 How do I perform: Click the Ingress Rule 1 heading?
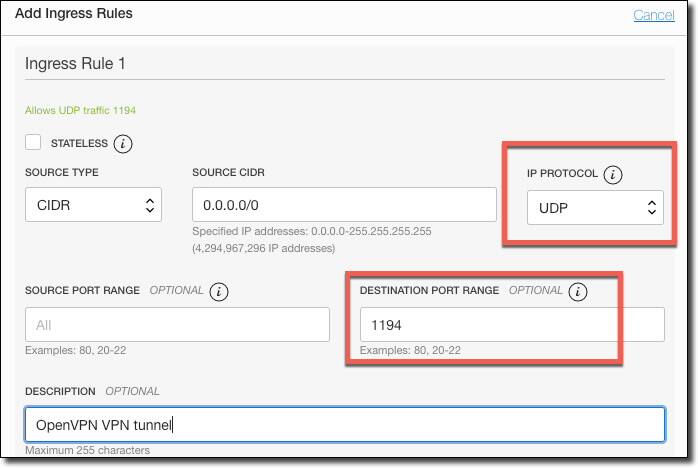(82, 64)
